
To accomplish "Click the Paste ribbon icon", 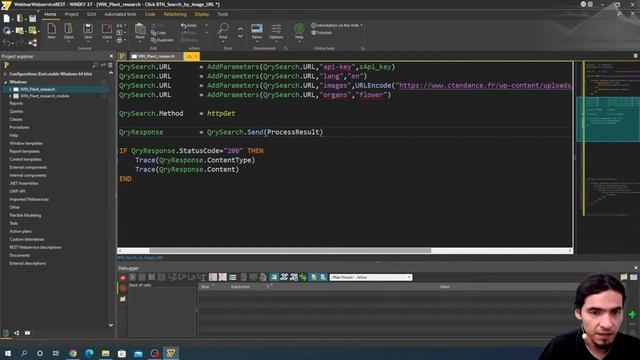I will 140,31.
